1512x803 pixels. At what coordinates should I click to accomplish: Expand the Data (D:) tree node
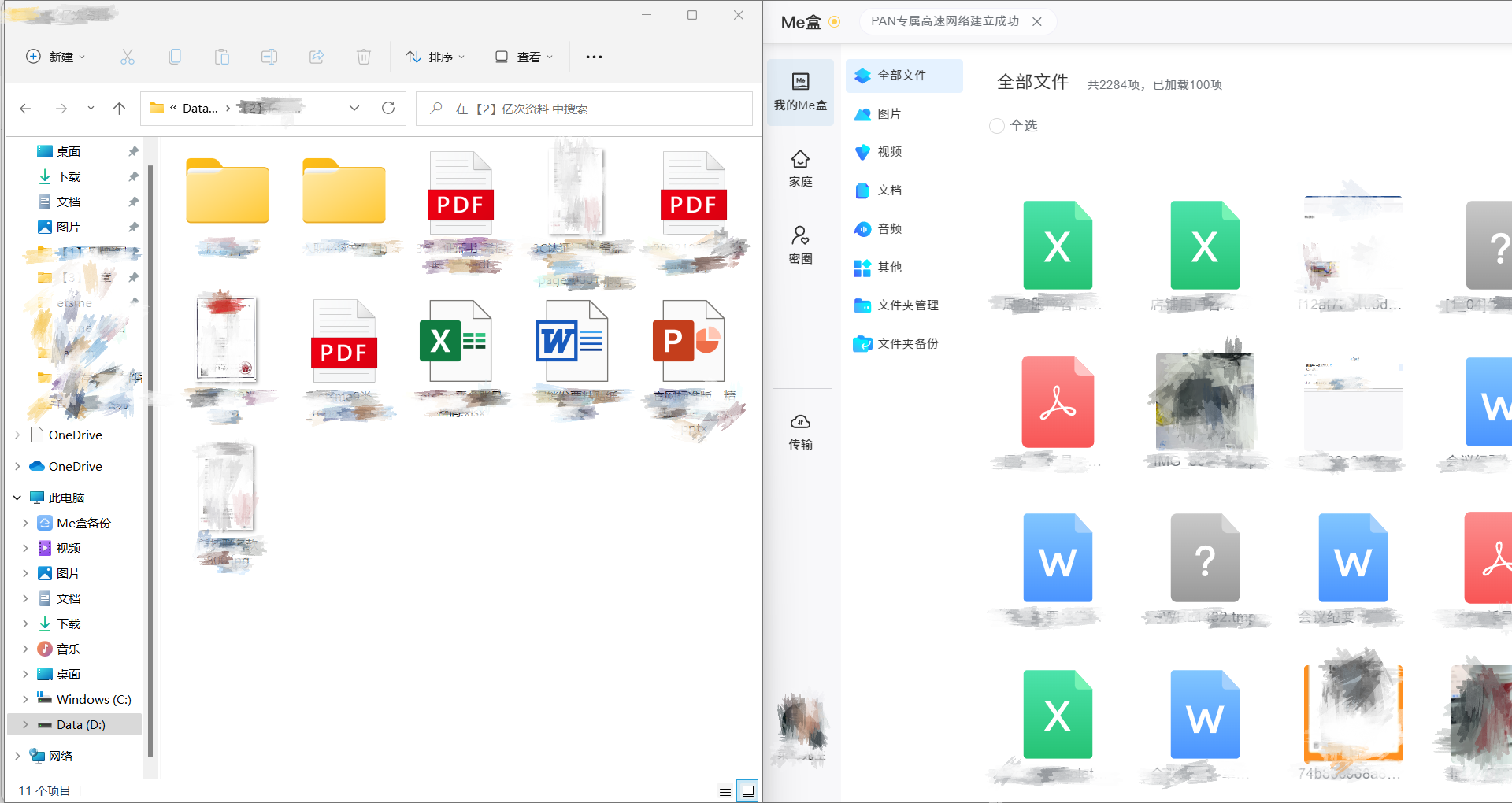(x=25, y=724)
